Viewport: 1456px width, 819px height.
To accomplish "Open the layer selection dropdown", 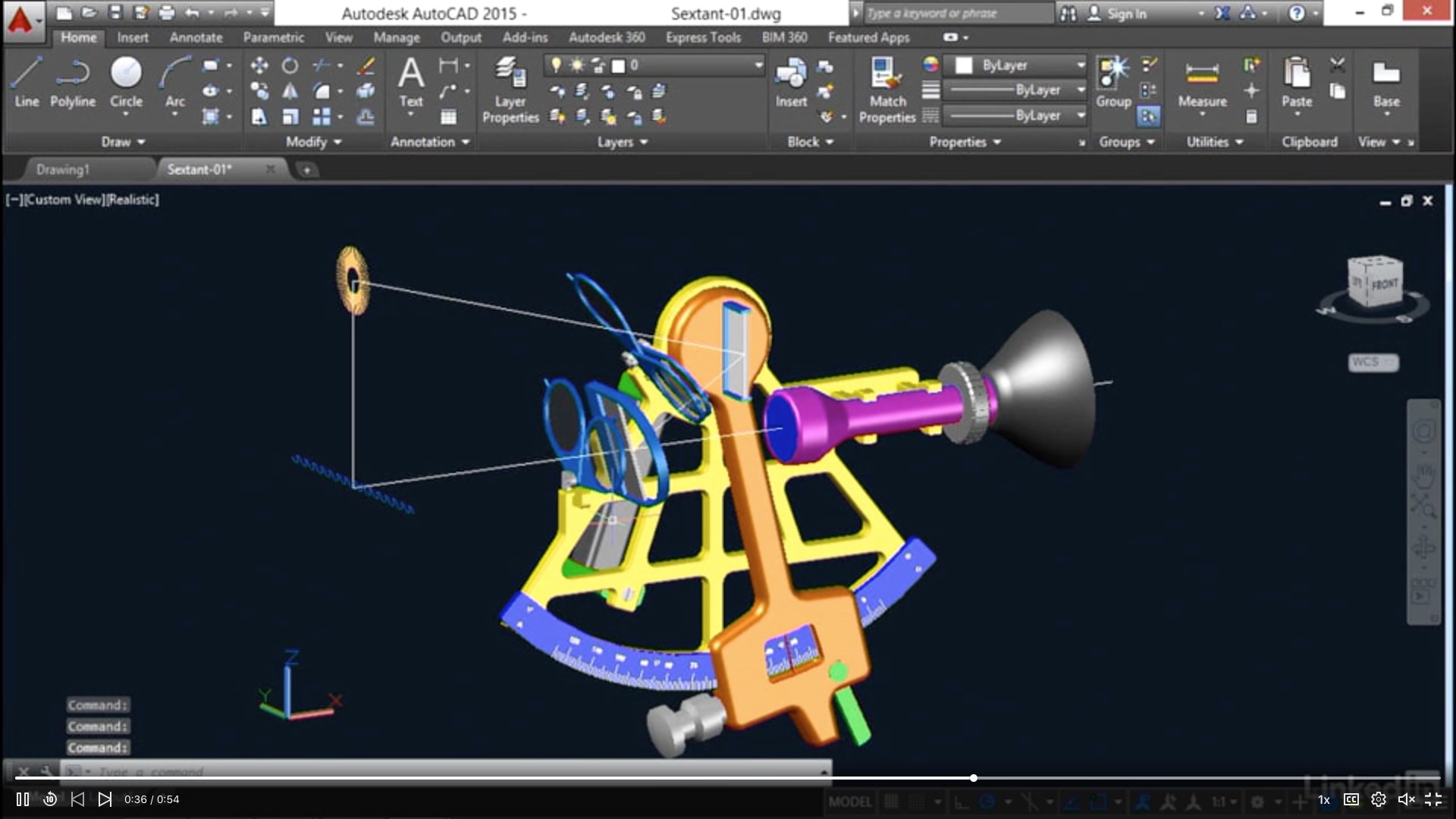I will point(758,65).
